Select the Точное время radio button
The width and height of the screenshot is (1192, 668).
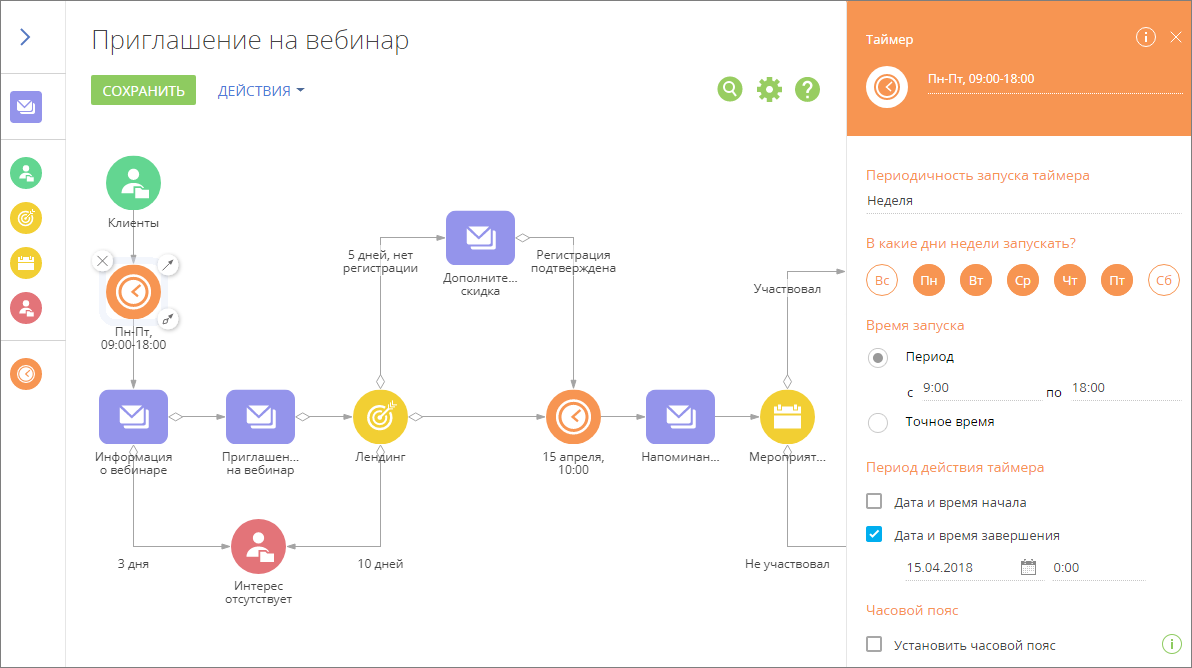coord(878,423)
